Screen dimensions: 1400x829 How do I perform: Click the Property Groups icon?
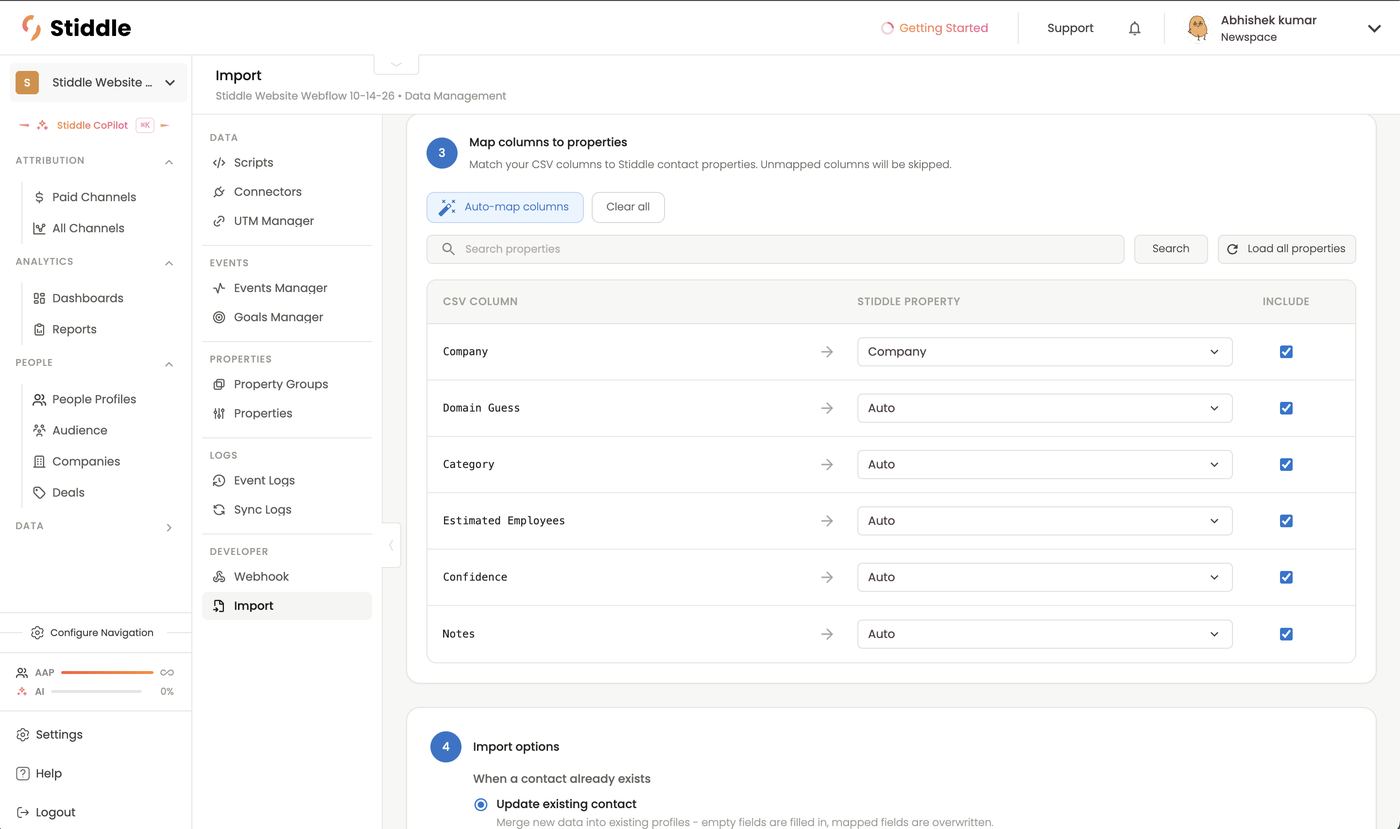point(219,384)
